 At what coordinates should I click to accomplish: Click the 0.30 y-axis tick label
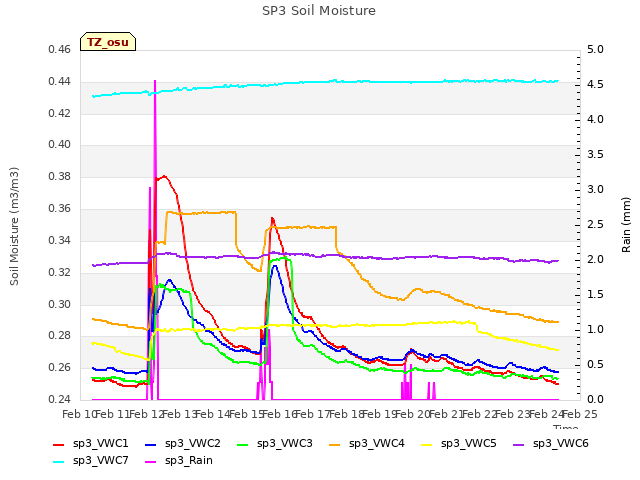pos(60,304)
